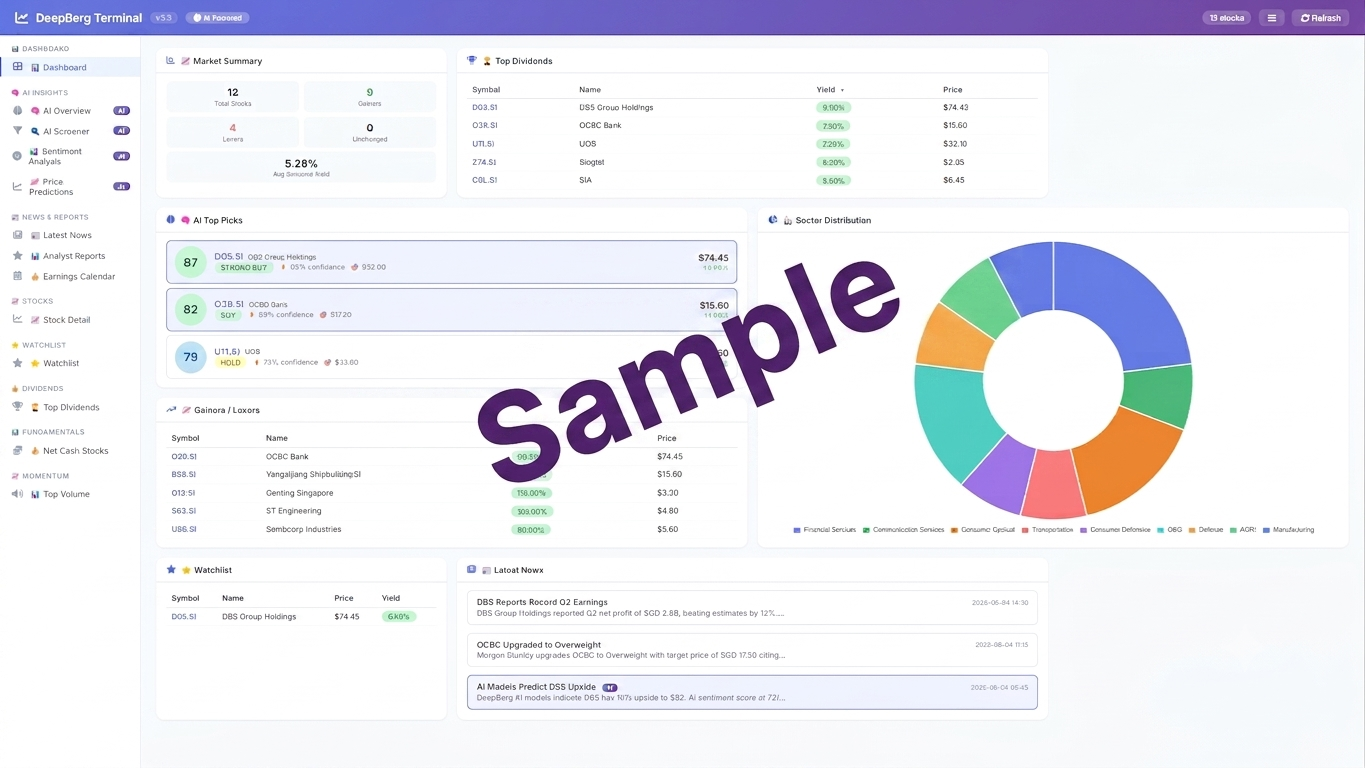Click the Total Stocks tile showing 12

tap(233, 97)
